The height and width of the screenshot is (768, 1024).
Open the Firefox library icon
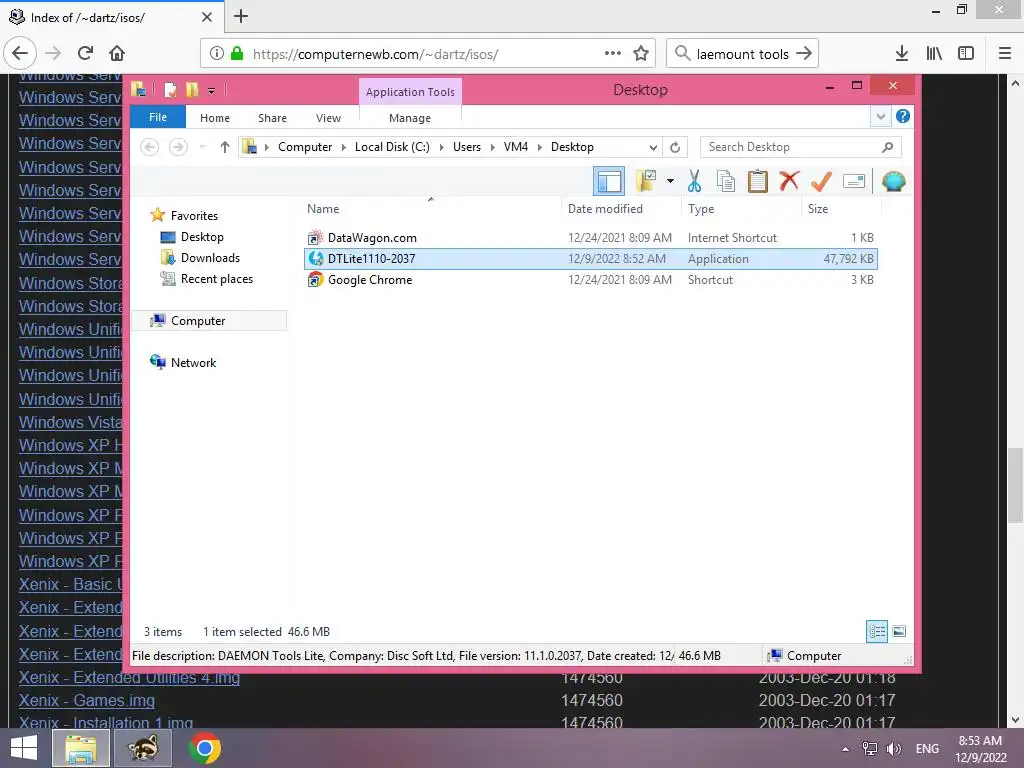tap(934, 53)
